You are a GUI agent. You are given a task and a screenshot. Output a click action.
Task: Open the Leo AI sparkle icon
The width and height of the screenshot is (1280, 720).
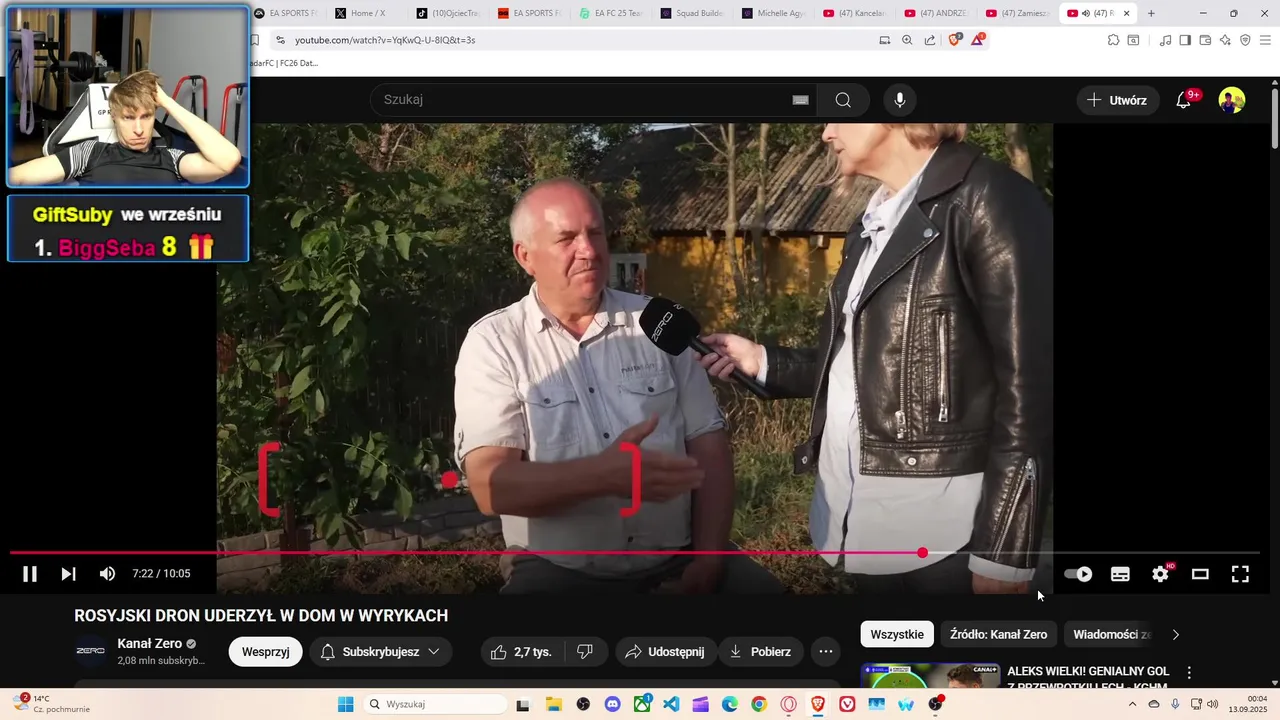click(1225, 40)
